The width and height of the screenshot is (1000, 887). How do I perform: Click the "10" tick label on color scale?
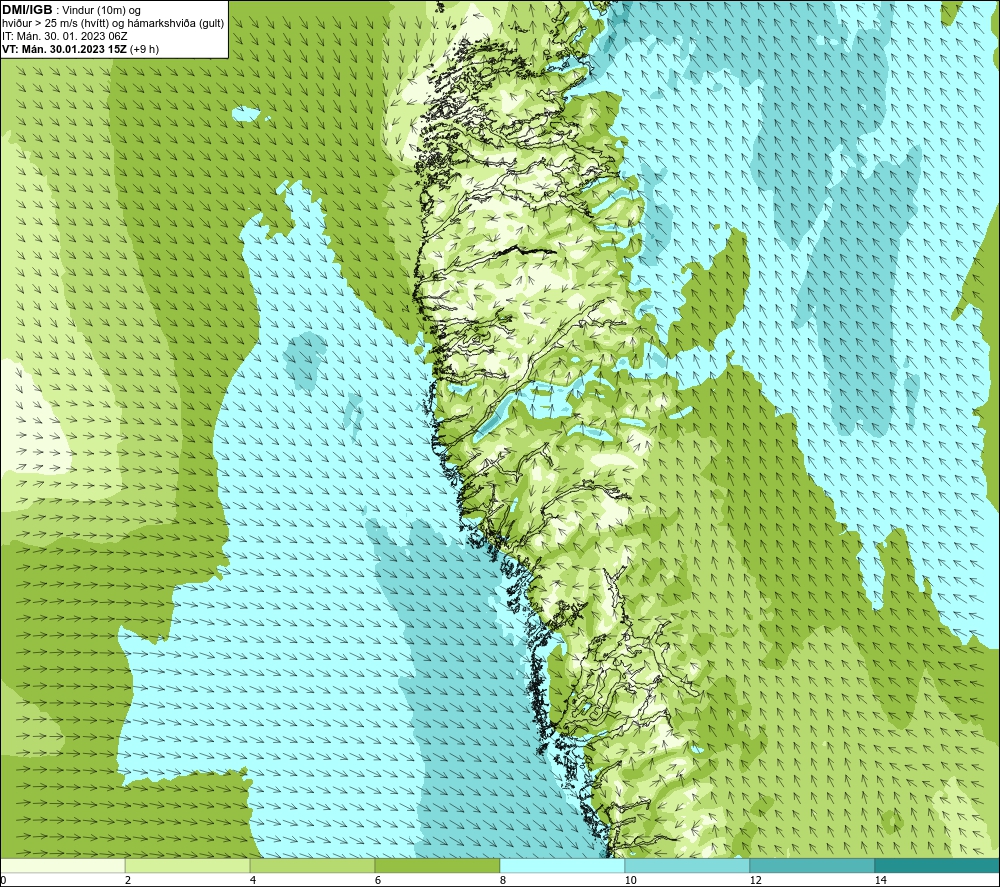click(630, 880)
